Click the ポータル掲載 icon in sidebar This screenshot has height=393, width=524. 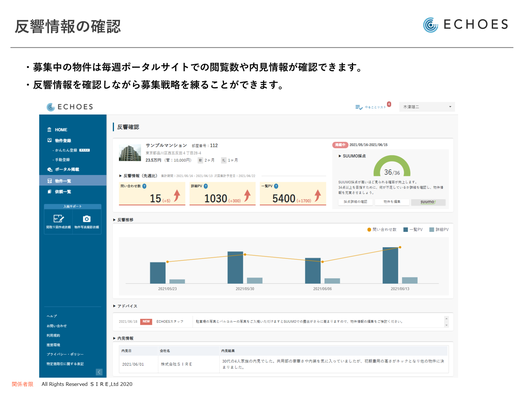[49, 169]
